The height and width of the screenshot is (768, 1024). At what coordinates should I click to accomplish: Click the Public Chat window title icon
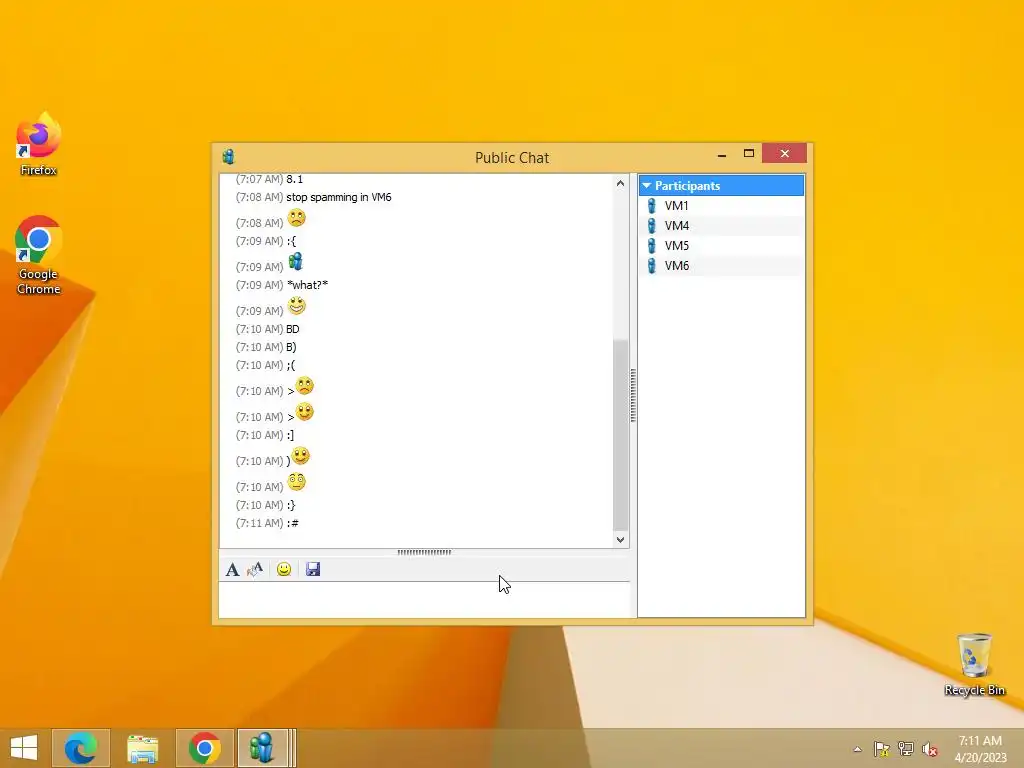click(x=228, y=157)
